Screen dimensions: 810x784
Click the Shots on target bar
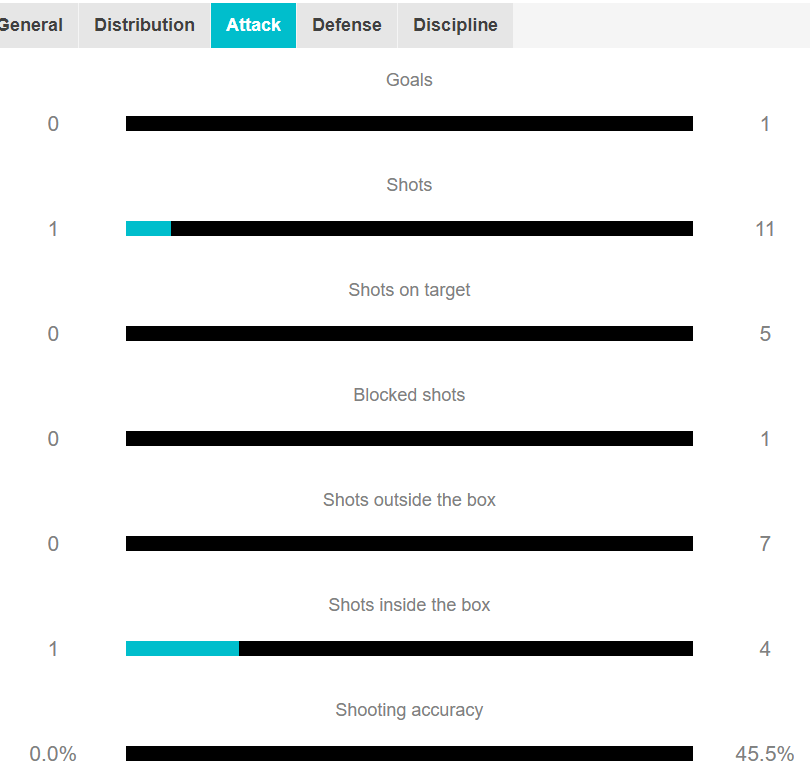click(x=409, y=334)
